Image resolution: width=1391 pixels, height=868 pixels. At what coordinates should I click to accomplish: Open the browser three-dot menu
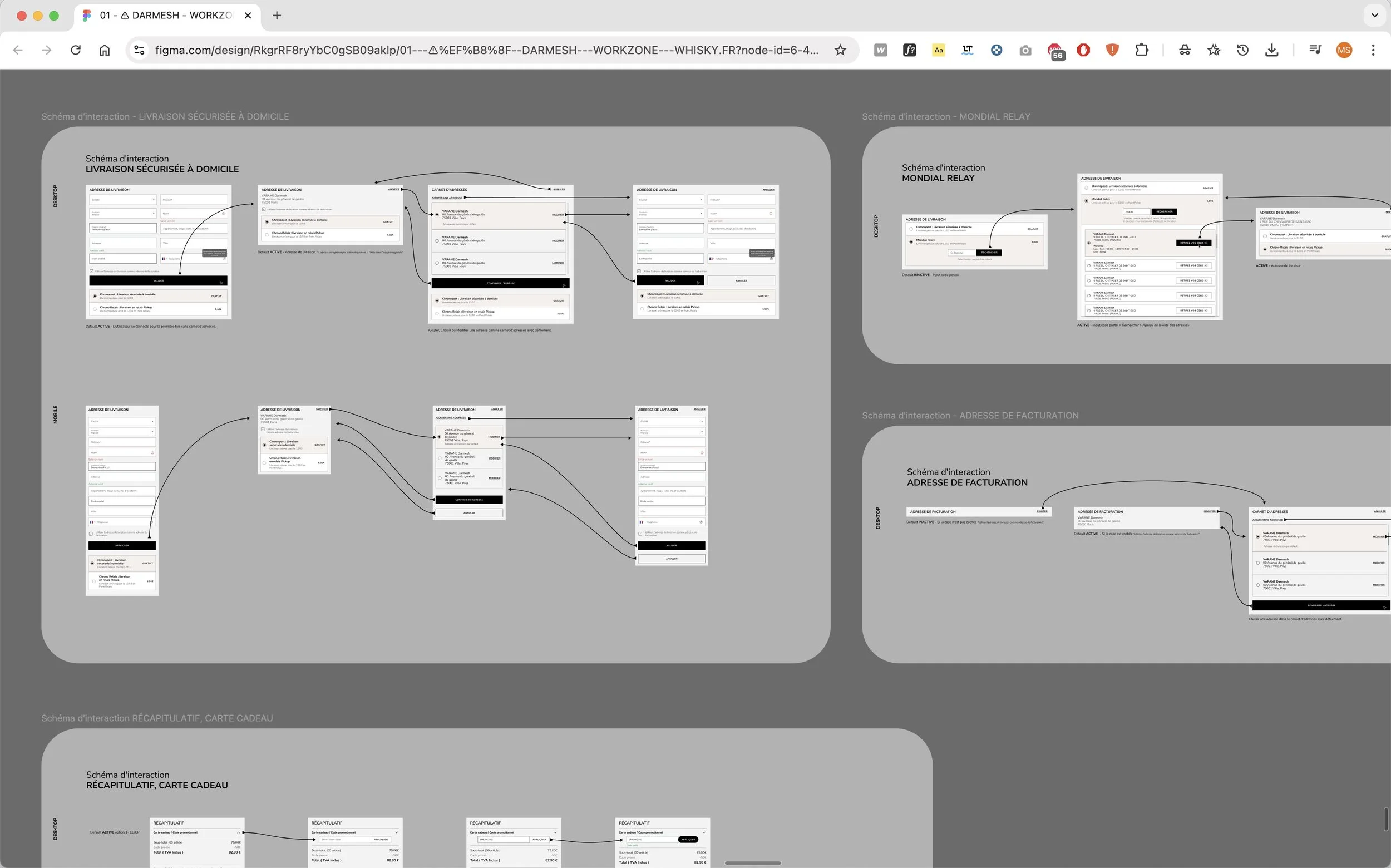(x=1373, y=50)
